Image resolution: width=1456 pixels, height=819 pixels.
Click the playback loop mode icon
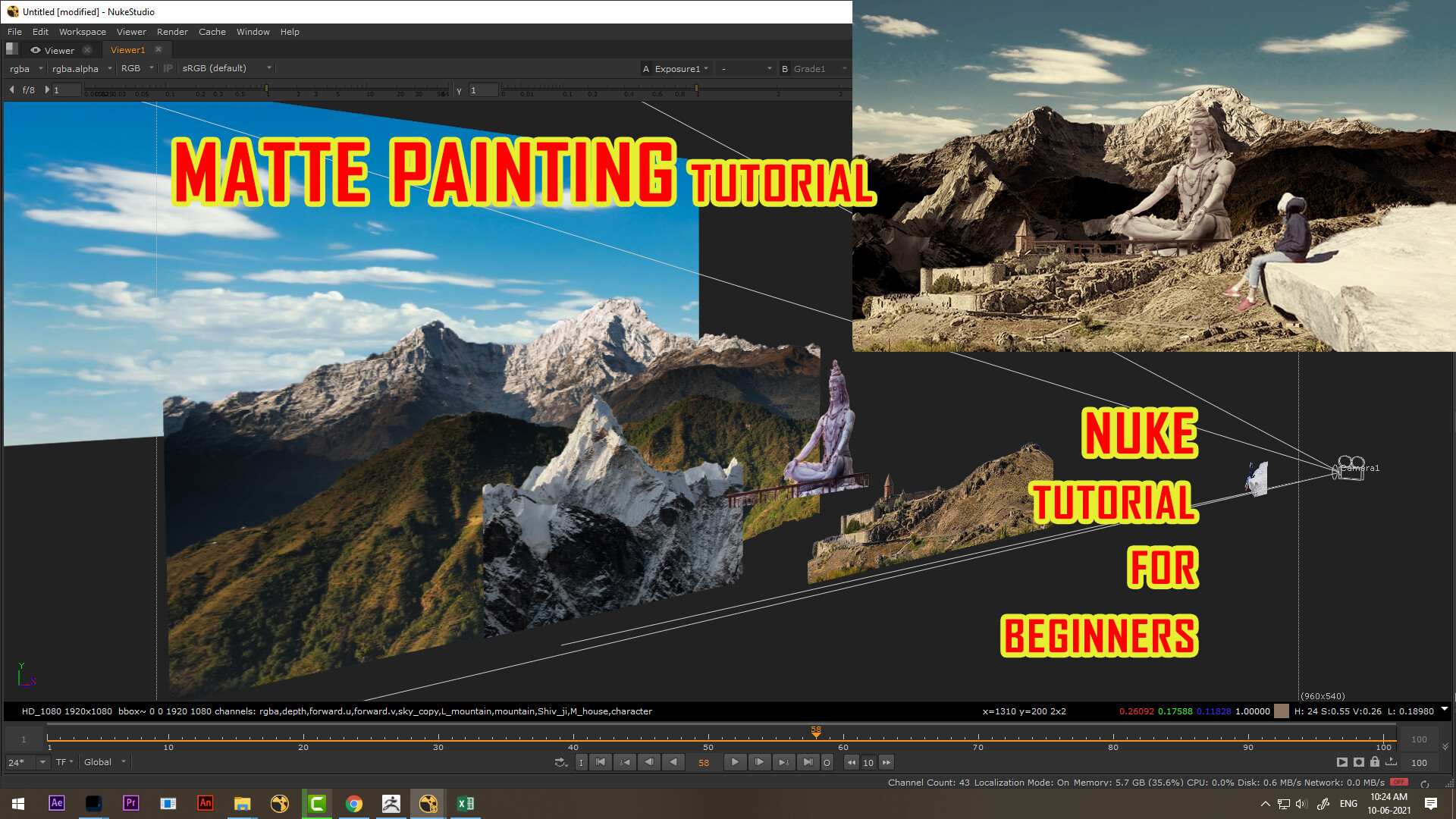click(x=561, y=762)
